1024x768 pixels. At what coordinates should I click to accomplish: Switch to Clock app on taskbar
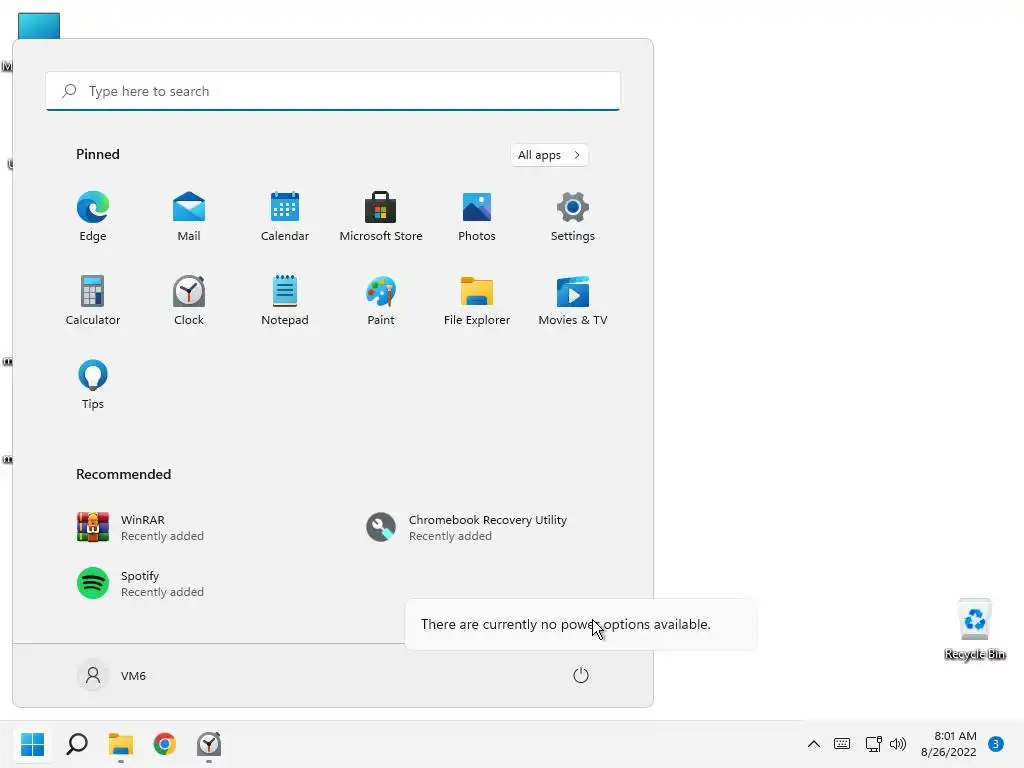point(209,744)
